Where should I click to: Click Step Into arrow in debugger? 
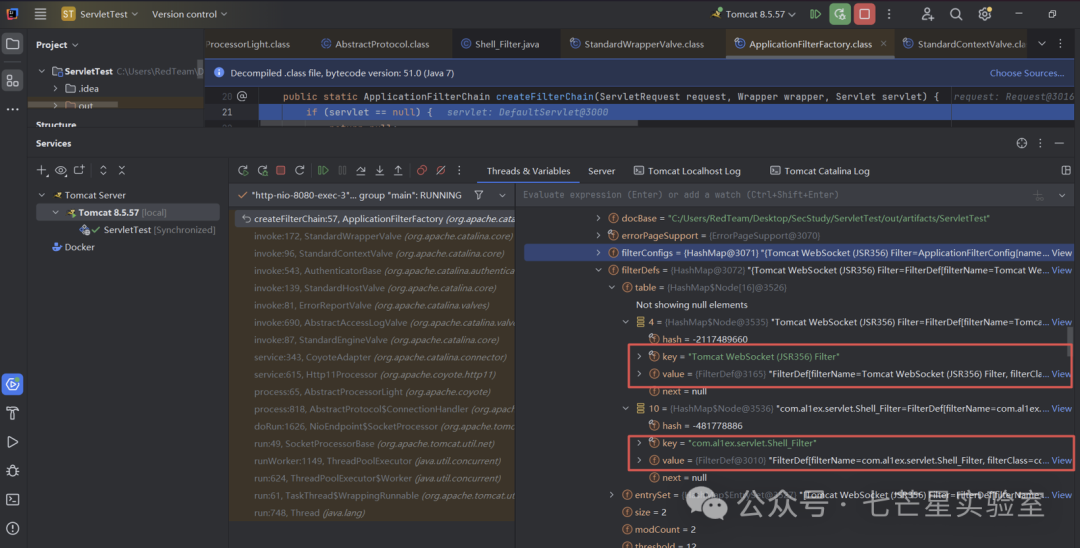pyautogui.click(x=380, y=170)
